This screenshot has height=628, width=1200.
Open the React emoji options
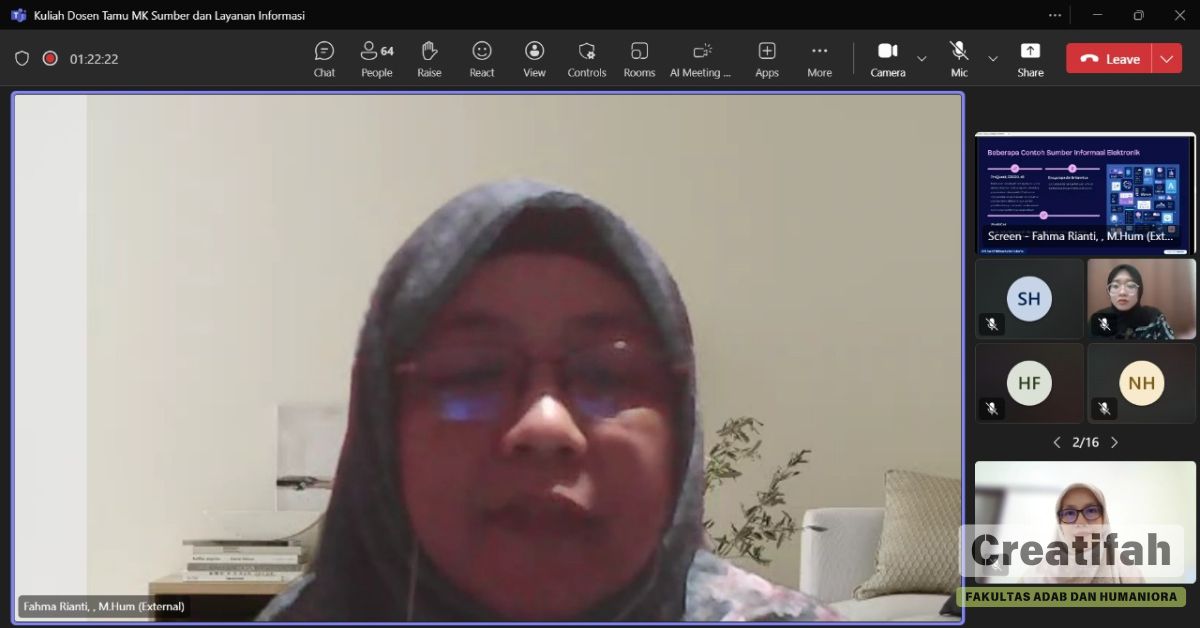pos(482,59)
